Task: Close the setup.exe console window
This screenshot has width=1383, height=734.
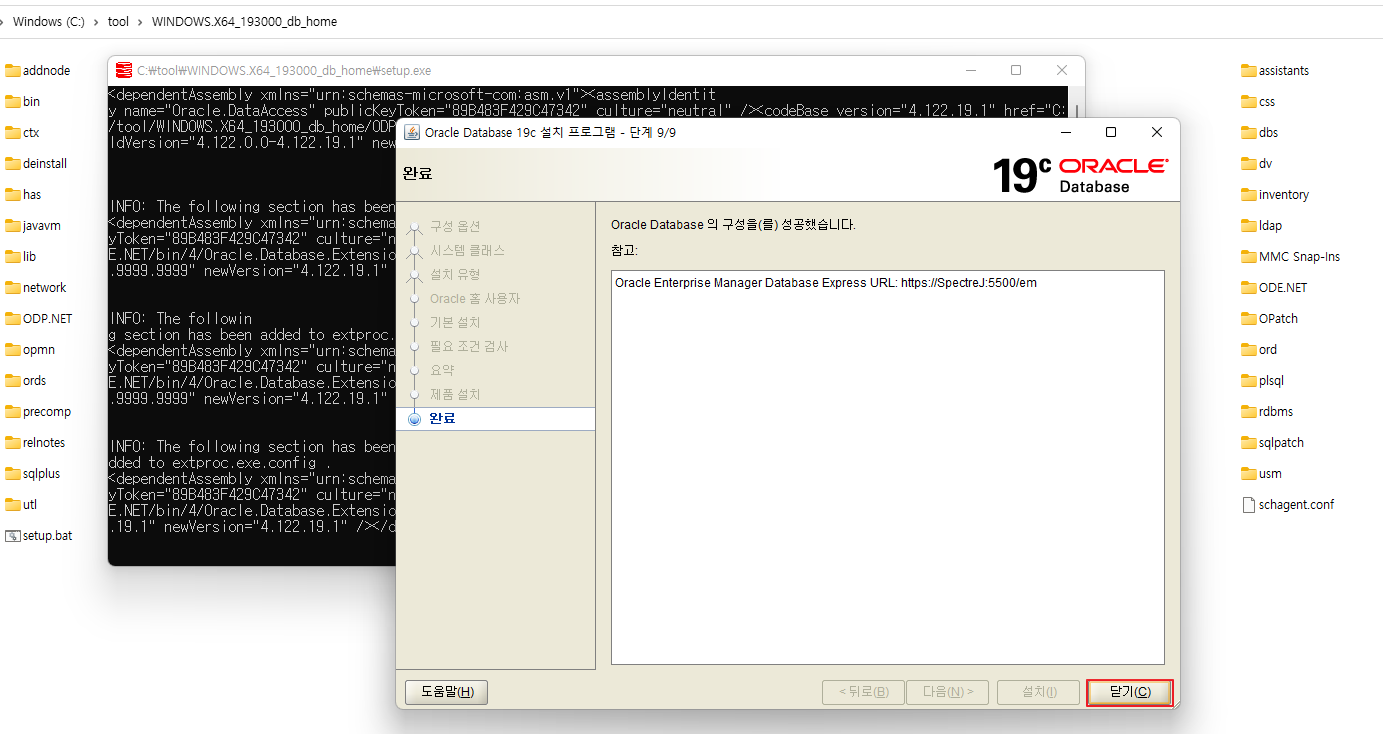Action: pyautogui.click(x=1062, y=70)
